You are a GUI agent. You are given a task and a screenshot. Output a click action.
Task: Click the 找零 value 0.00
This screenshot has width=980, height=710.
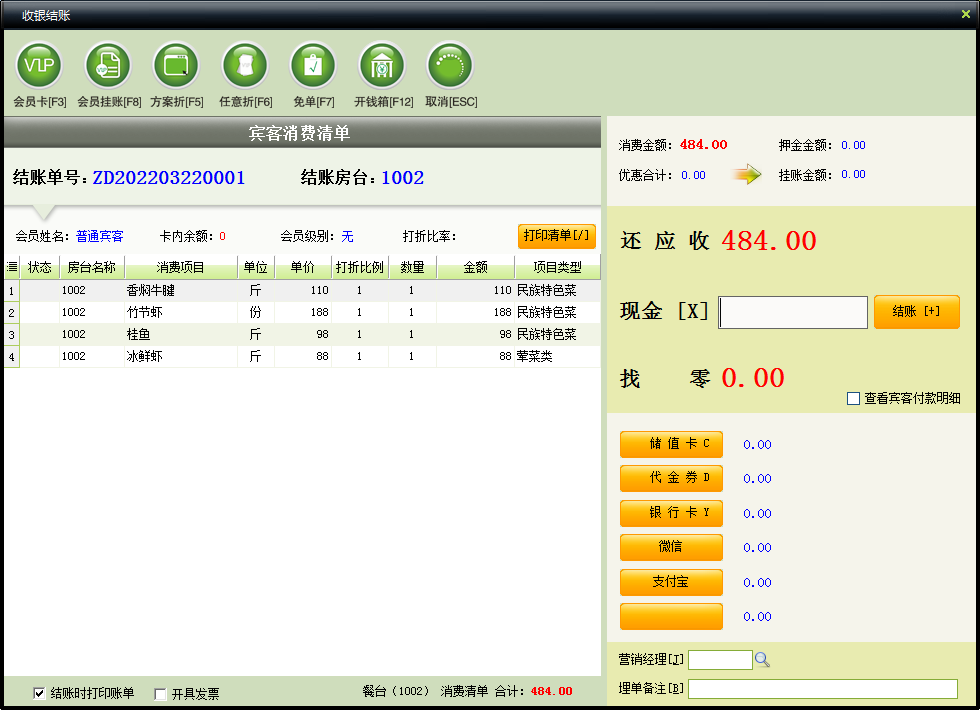pos(753,378)
